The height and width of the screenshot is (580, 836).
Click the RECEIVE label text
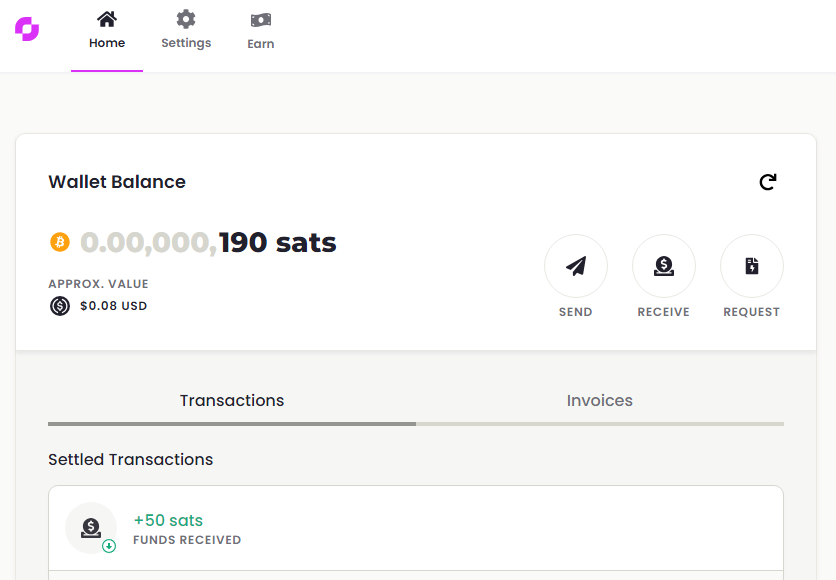click(x=664, y=312)
